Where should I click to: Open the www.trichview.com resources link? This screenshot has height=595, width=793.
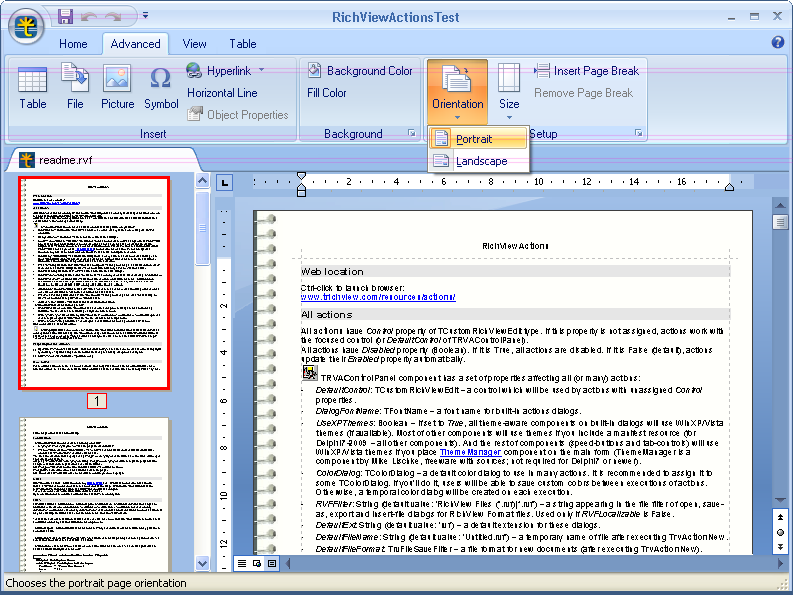pyautogui.click(x=378, y=297)
